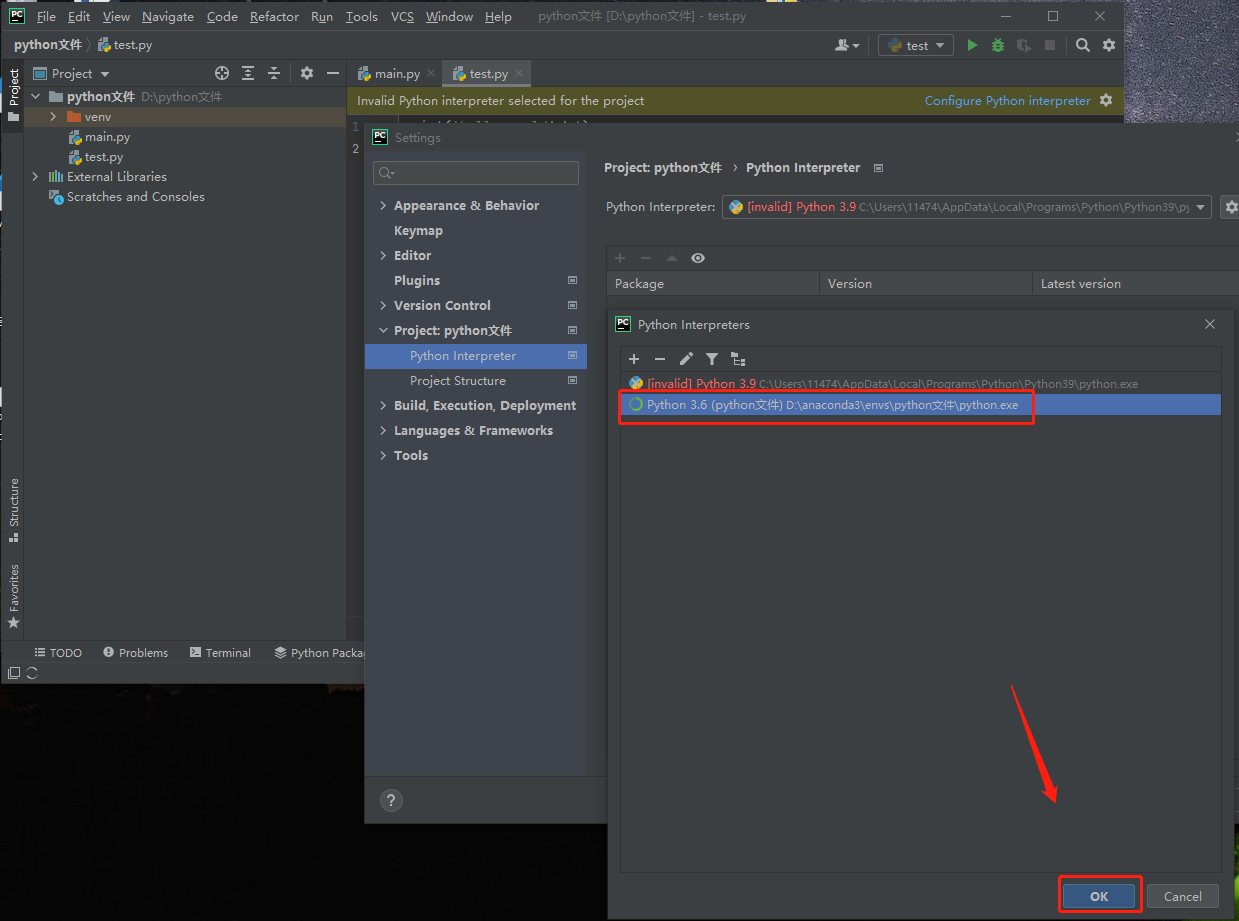The width and height of the screenshot is (1239, 921).
Task: Click OK in Python Interpreters dialog
Action: coord(1099,896)
